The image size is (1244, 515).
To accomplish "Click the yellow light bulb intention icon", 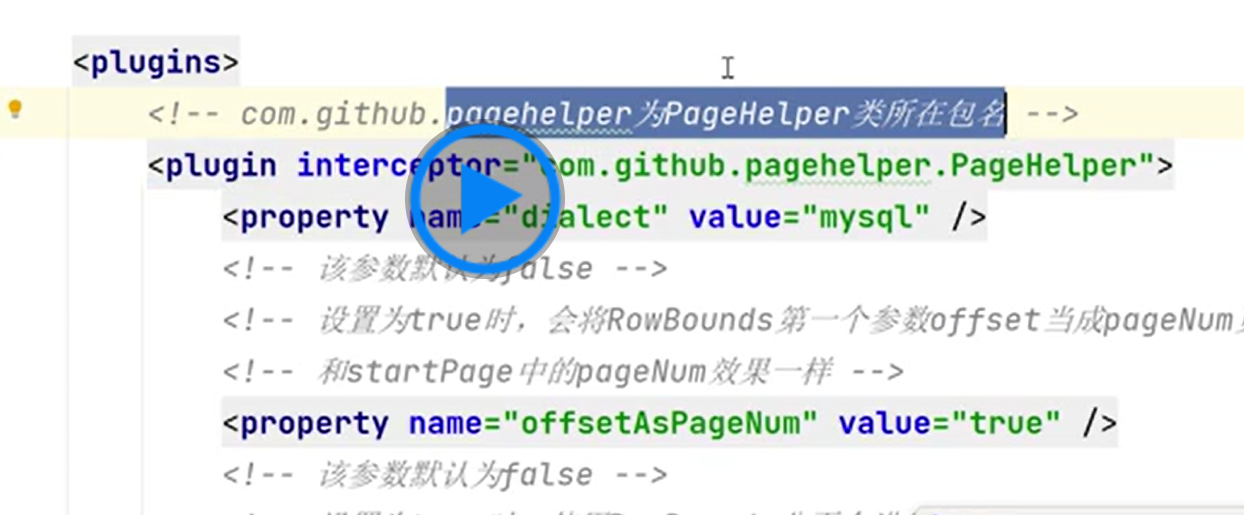I will pyautogui.click(x=15, y=109).
